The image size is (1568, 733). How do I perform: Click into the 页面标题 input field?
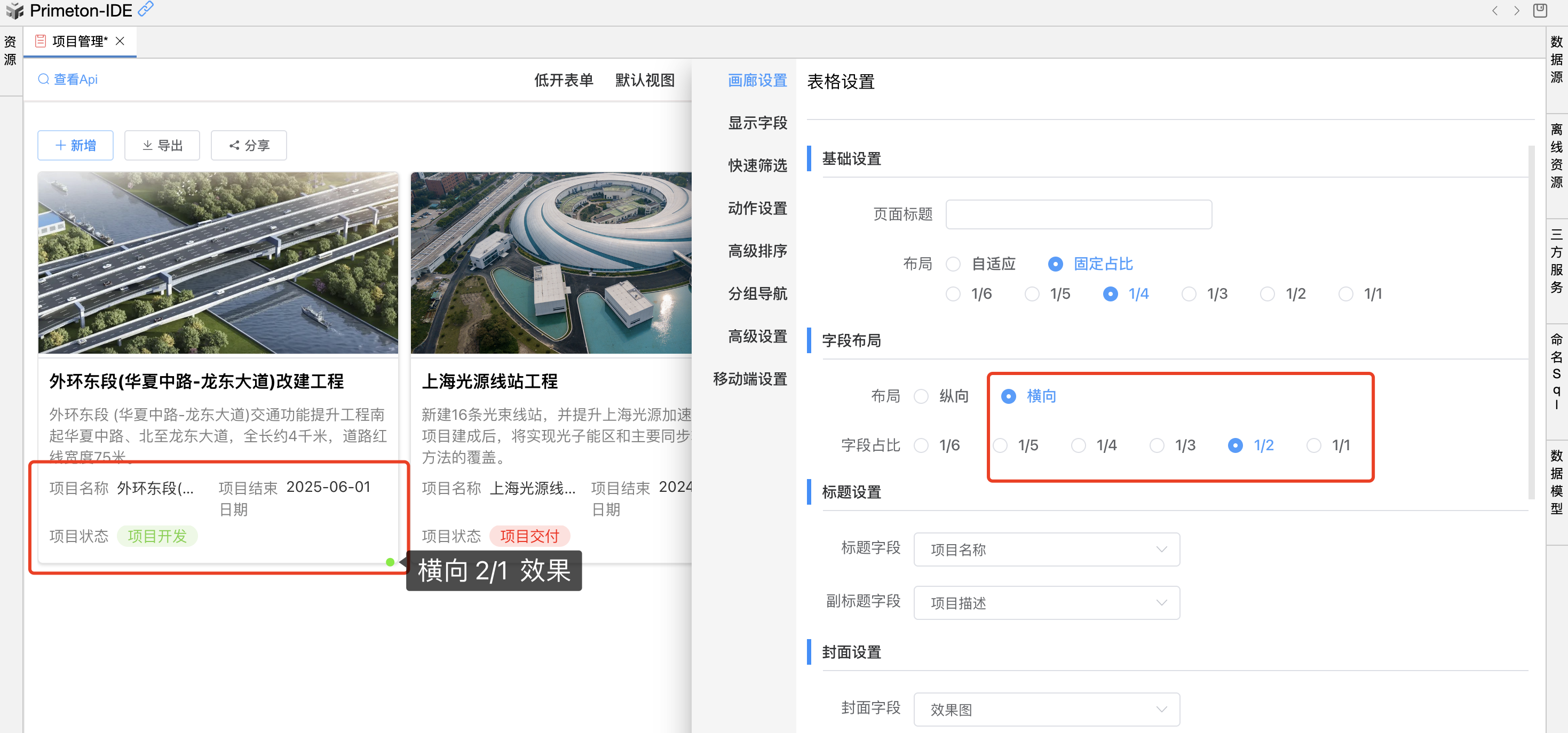tap(1078, 214)
